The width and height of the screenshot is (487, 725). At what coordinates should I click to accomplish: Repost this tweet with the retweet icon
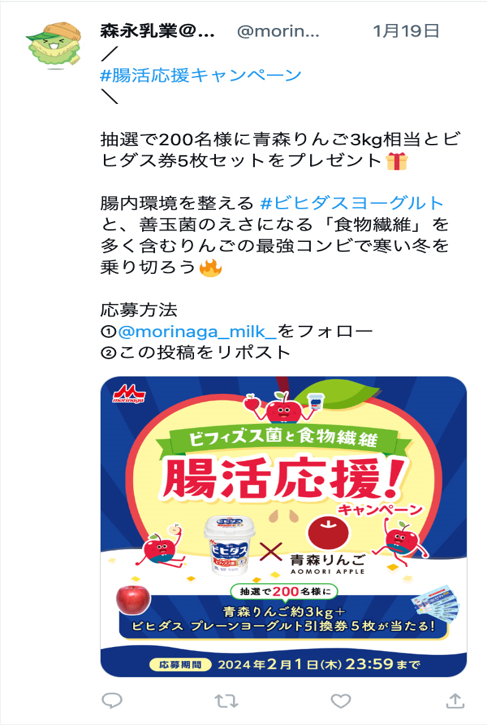pyautogui.click(x=226, y=701)
